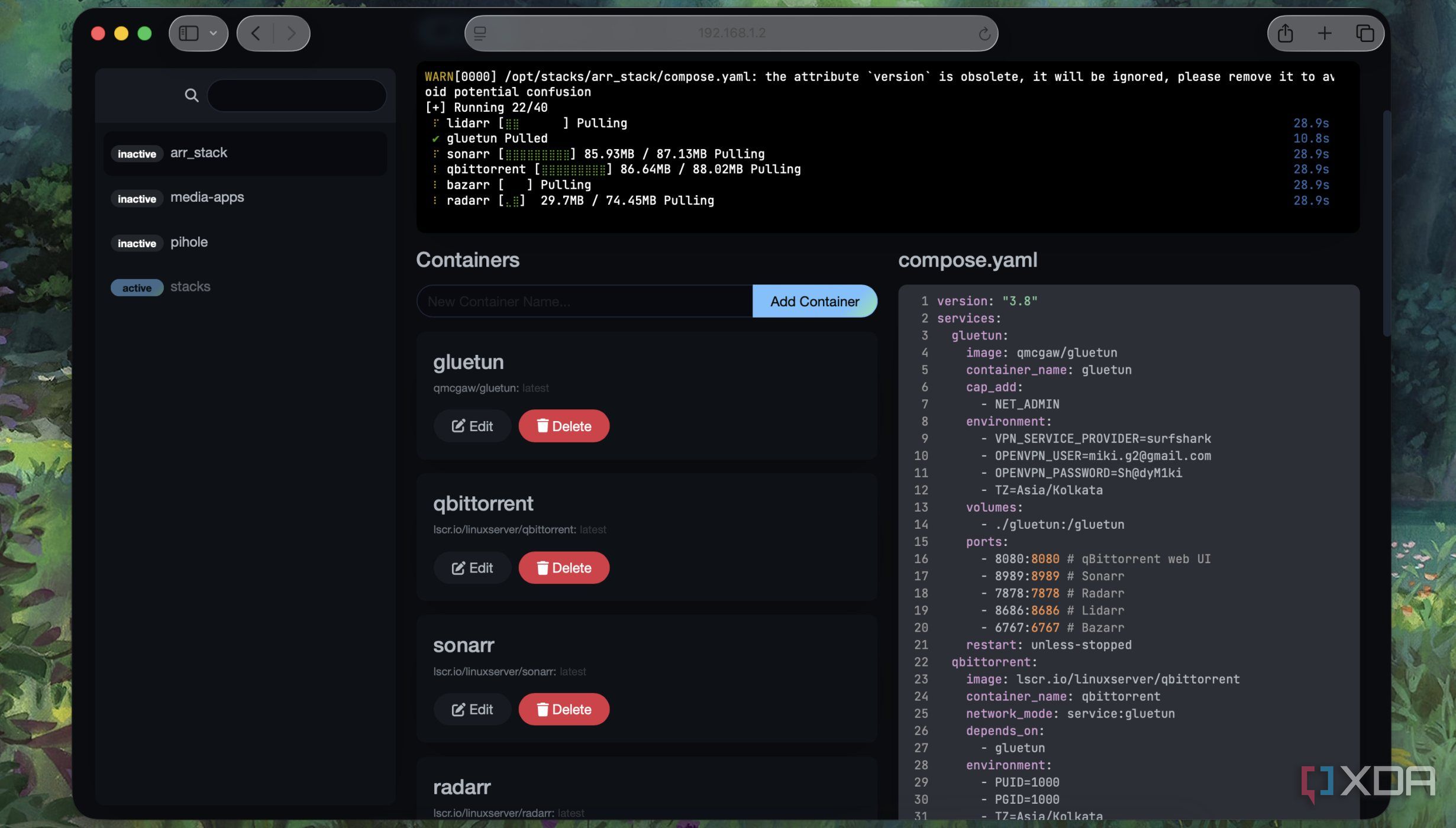Click the page settings icon in address bar
This screenshot has height=828, width=1456.
[x=480, y=34]
